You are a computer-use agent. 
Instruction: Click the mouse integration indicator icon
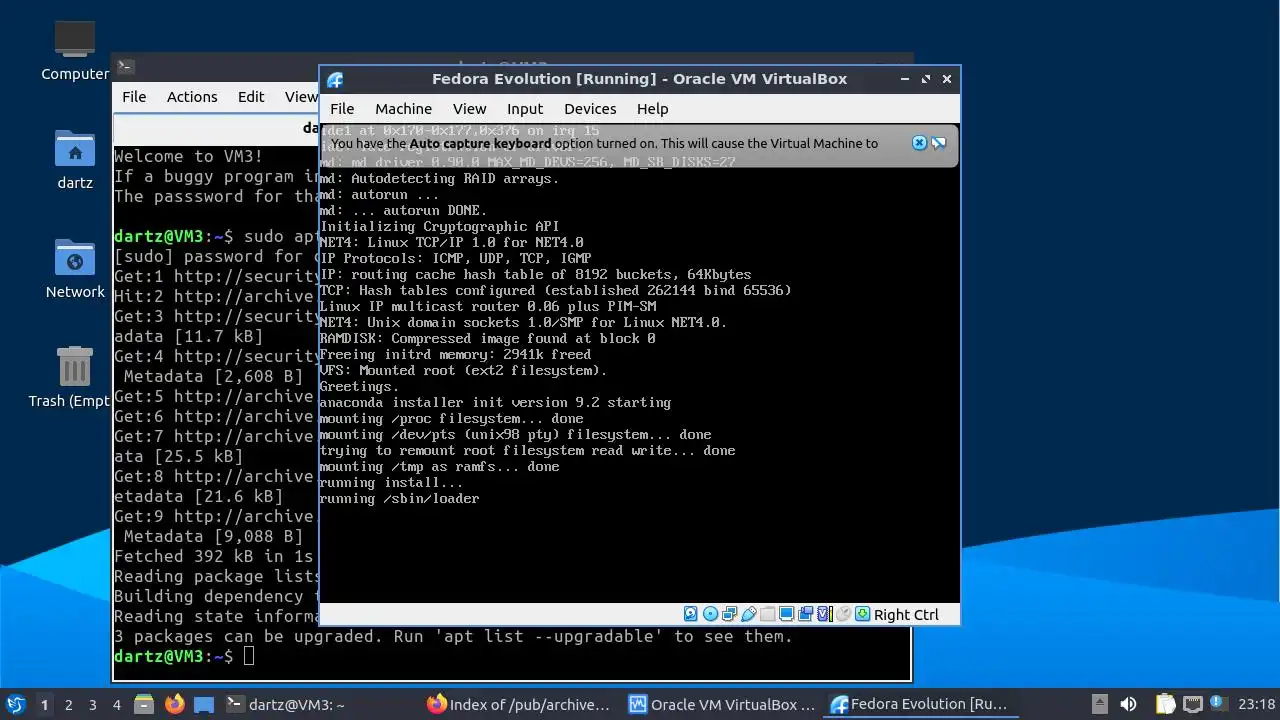(x=843, y=614)
